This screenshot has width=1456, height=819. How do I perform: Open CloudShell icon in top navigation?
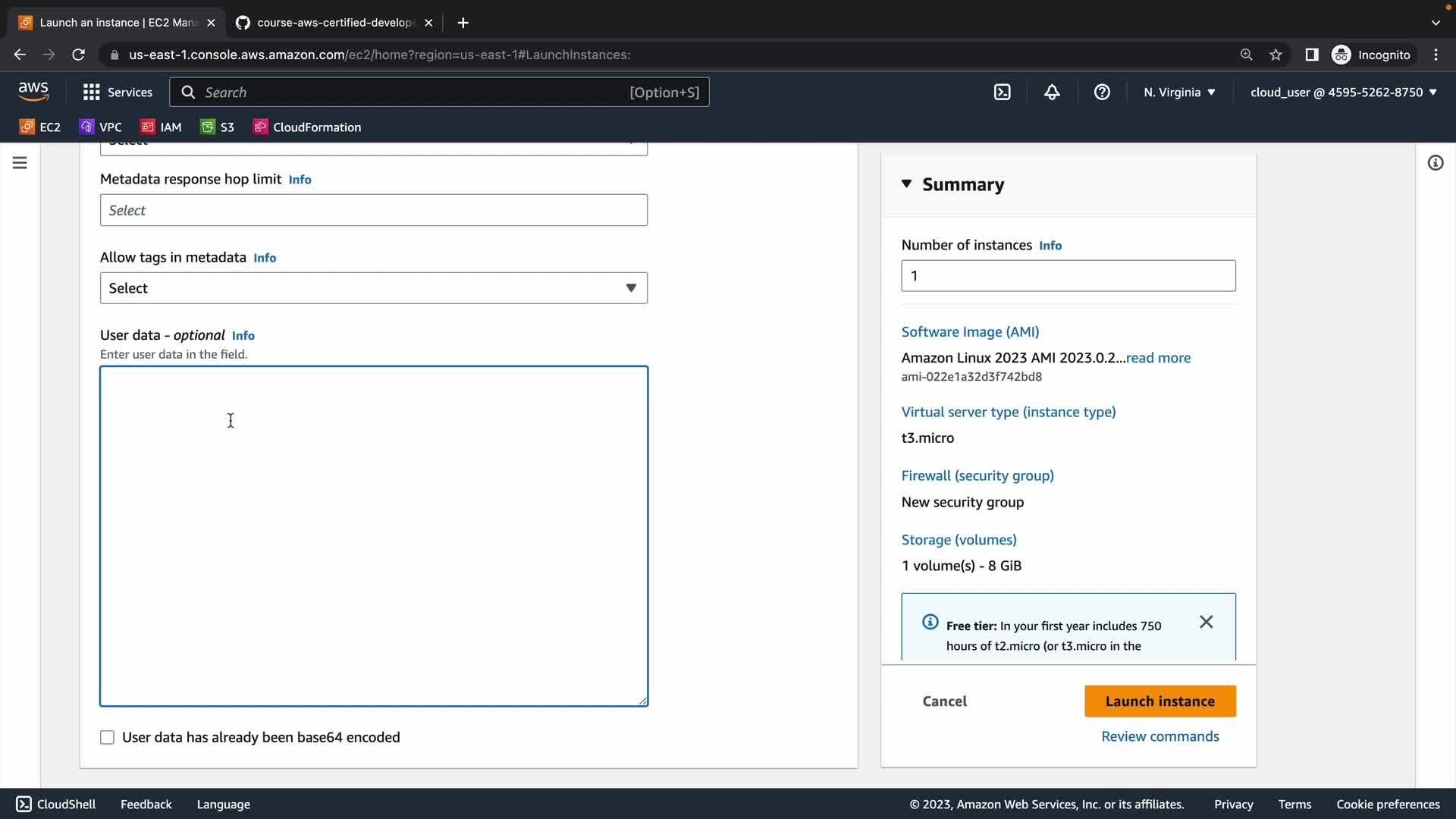(1002, 93)
